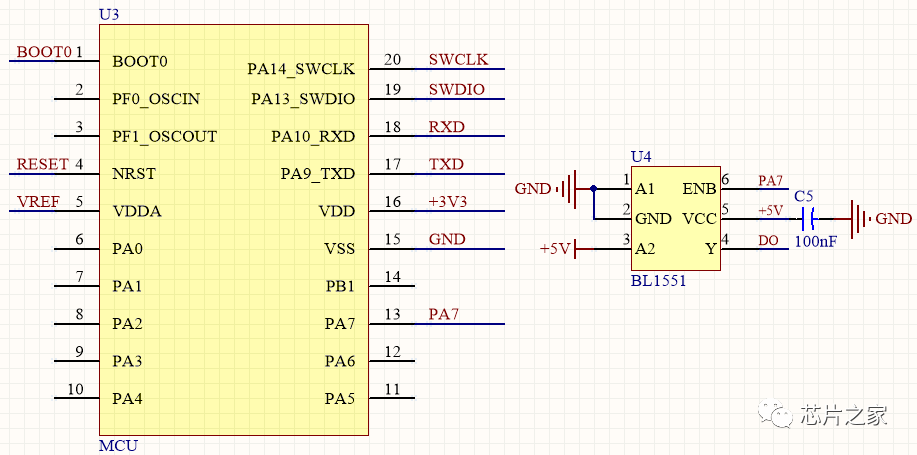Select the 100nF capacitor value text
Viewport: 917px width, 455px height.
(816, 243)
